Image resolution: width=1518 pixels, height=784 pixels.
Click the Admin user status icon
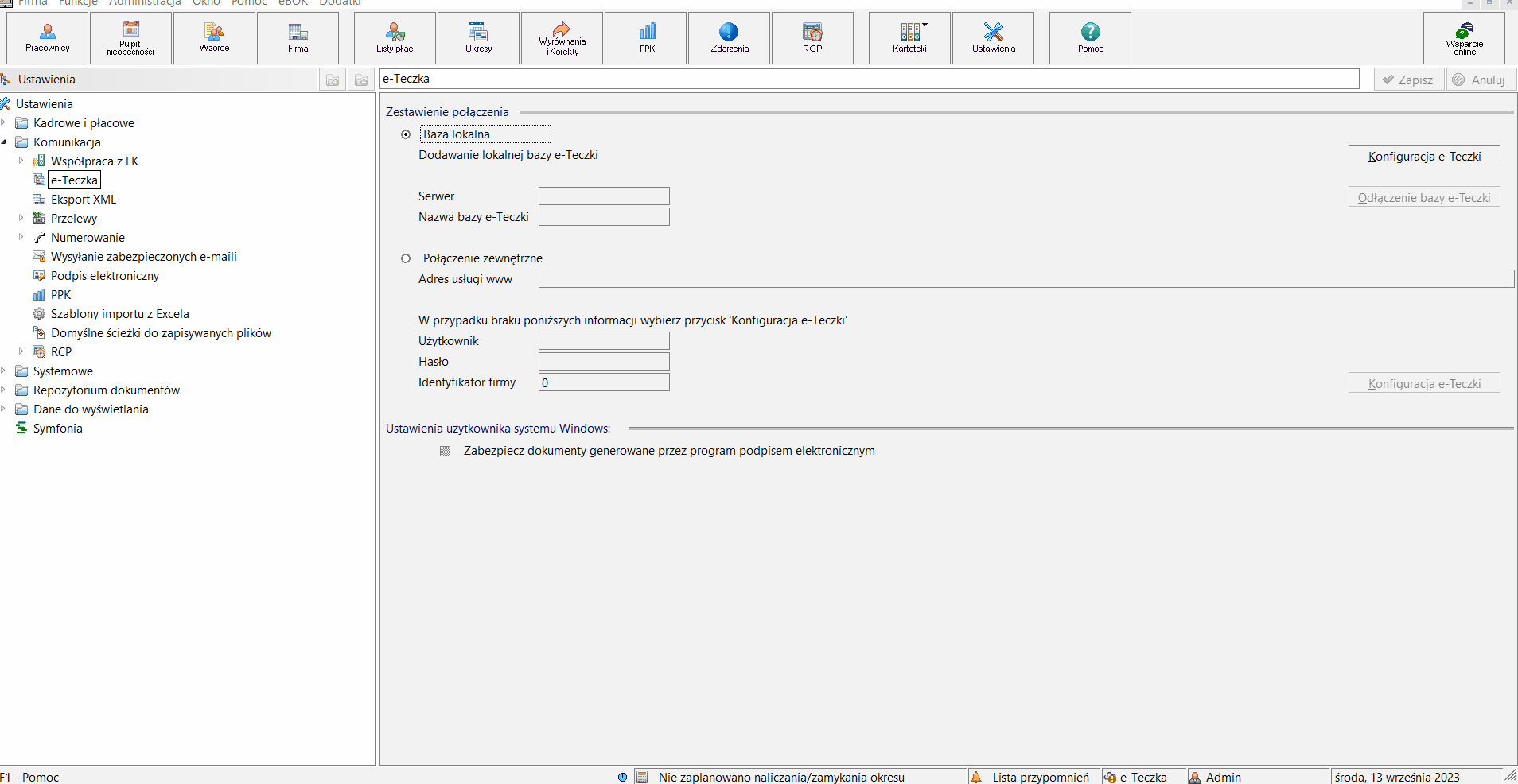(x=1195, y=777)
